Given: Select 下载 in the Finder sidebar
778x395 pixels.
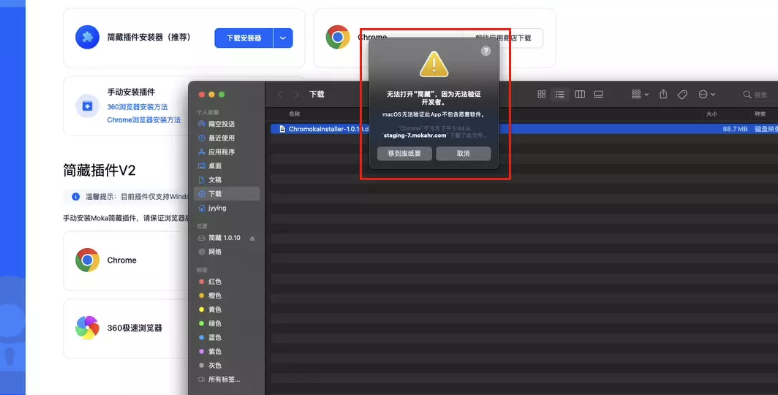Looking at the screenshot, I should pos(228,194).
